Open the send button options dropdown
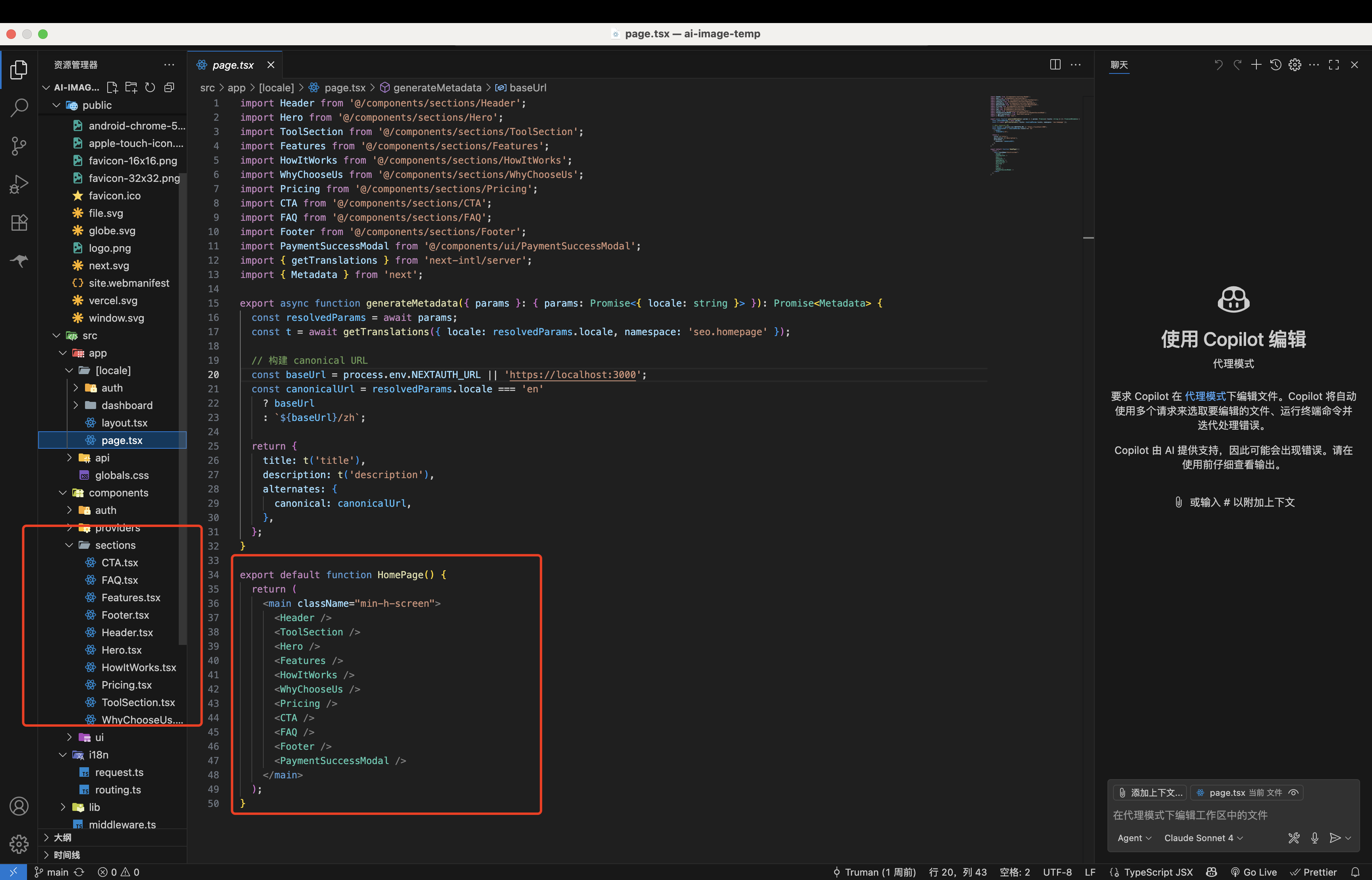Image resolution: width=1372 pixels, height=880 pixels. pyautogui.click(x=1348, y=838)
